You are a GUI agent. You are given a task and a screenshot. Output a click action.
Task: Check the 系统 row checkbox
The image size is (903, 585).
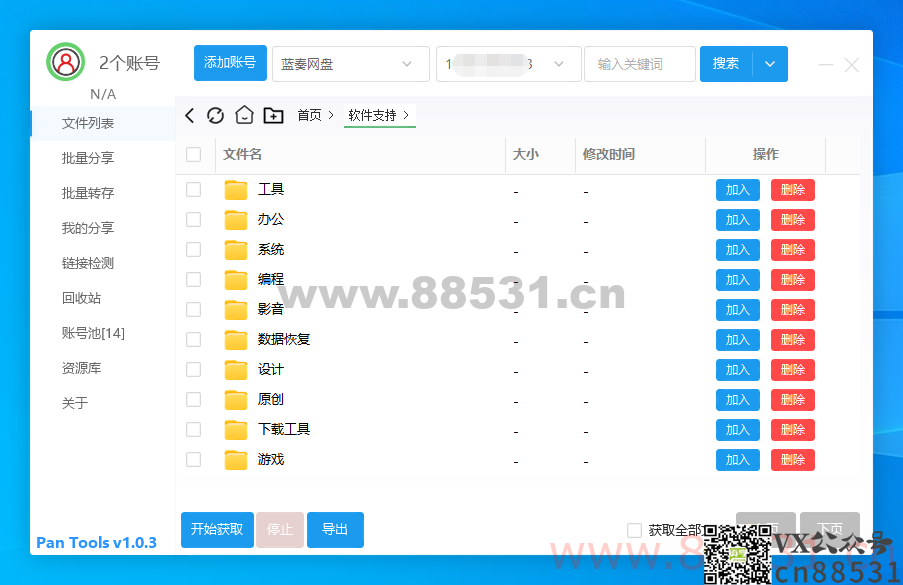point(194,249)
